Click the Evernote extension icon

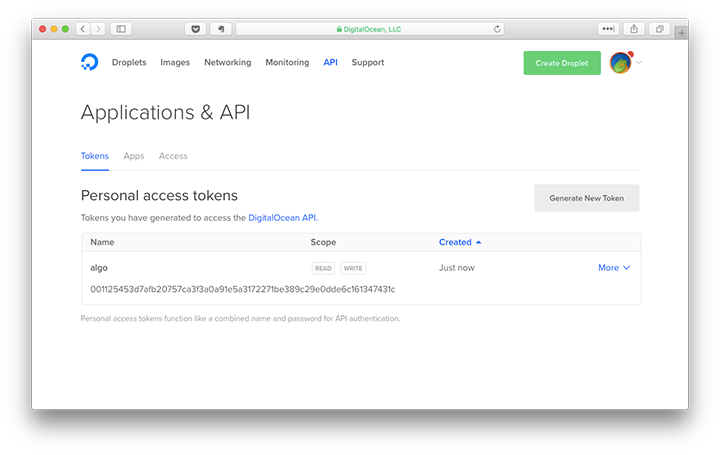[x=220, y=29]
